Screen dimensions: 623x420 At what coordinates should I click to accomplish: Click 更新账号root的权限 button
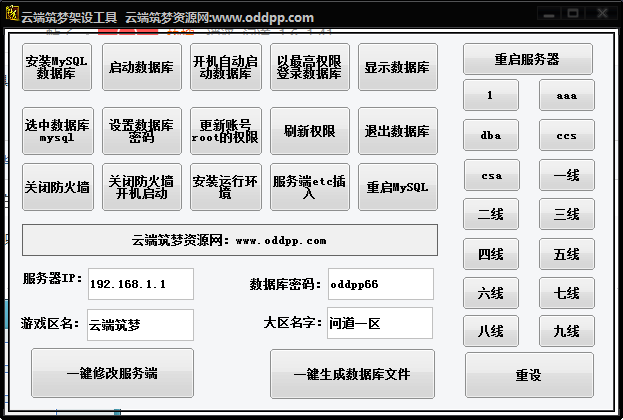click(226, 131)
